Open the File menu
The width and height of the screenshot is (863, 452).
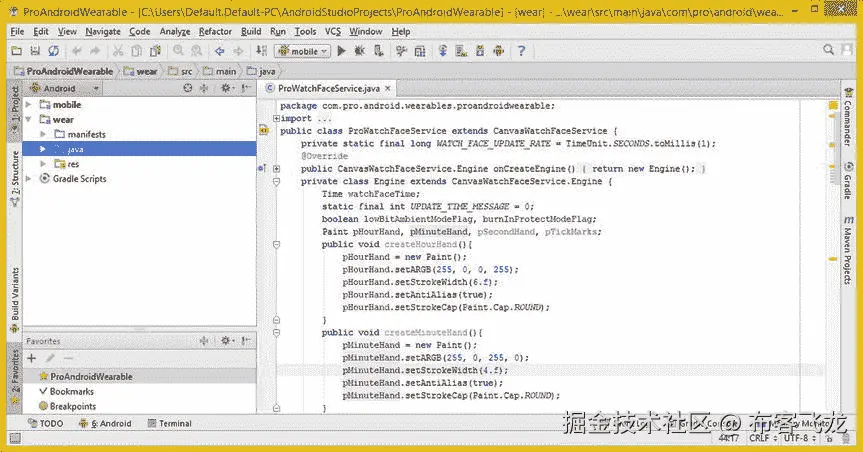17,31
